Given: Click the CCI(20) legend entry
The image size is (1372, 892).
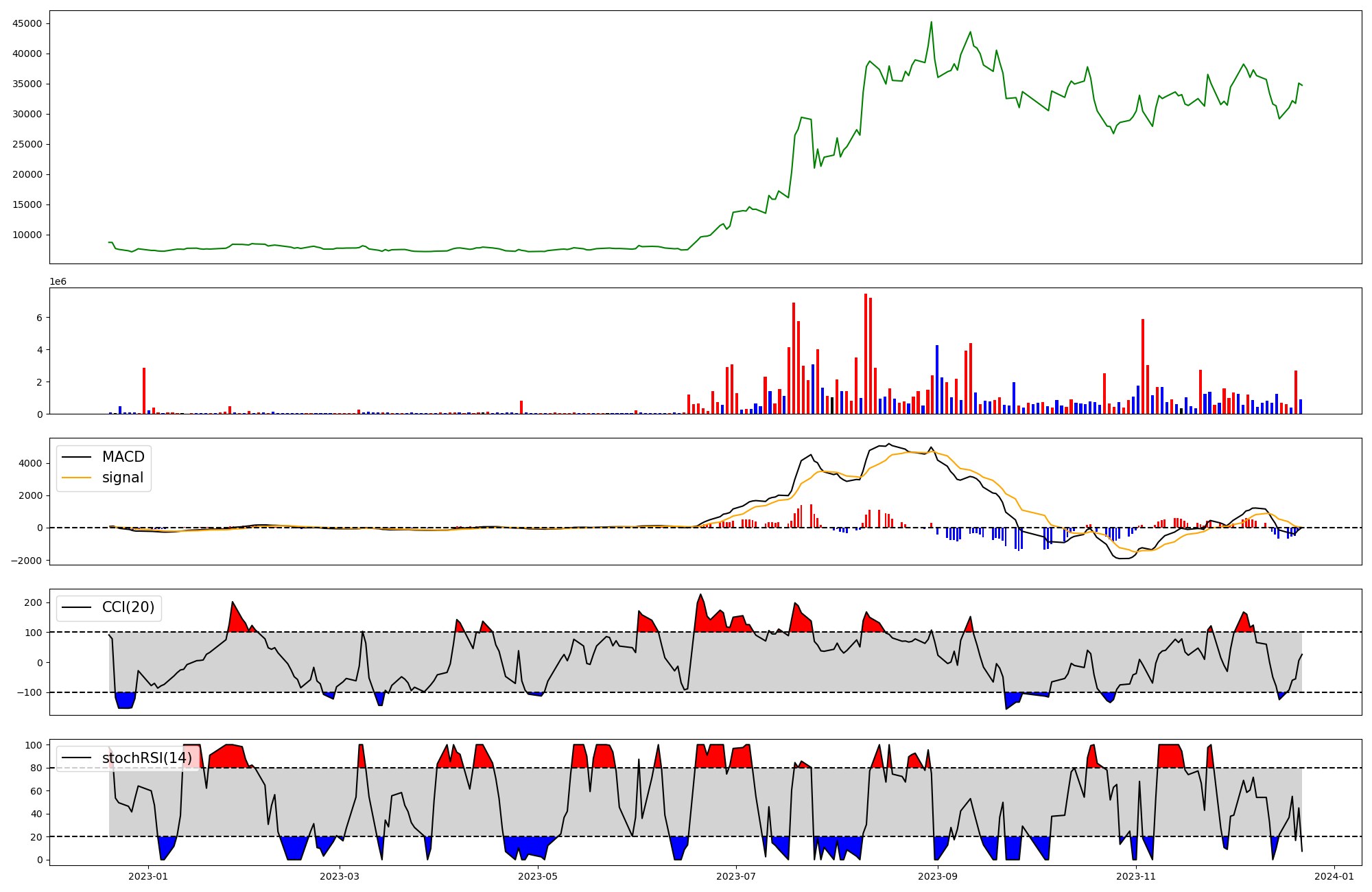Looking at the screenshot, I should [x=128, y=607].
